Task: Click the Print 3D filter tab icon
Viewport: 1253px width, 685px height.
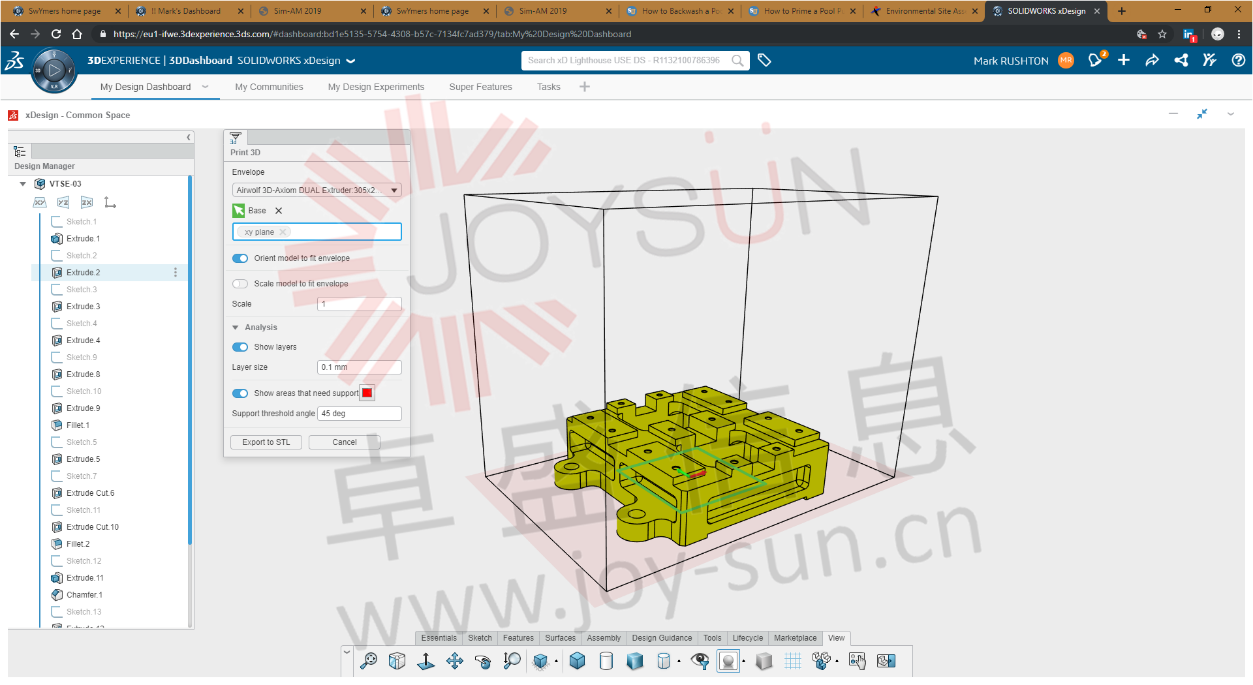Action: [x=235, y=137]
